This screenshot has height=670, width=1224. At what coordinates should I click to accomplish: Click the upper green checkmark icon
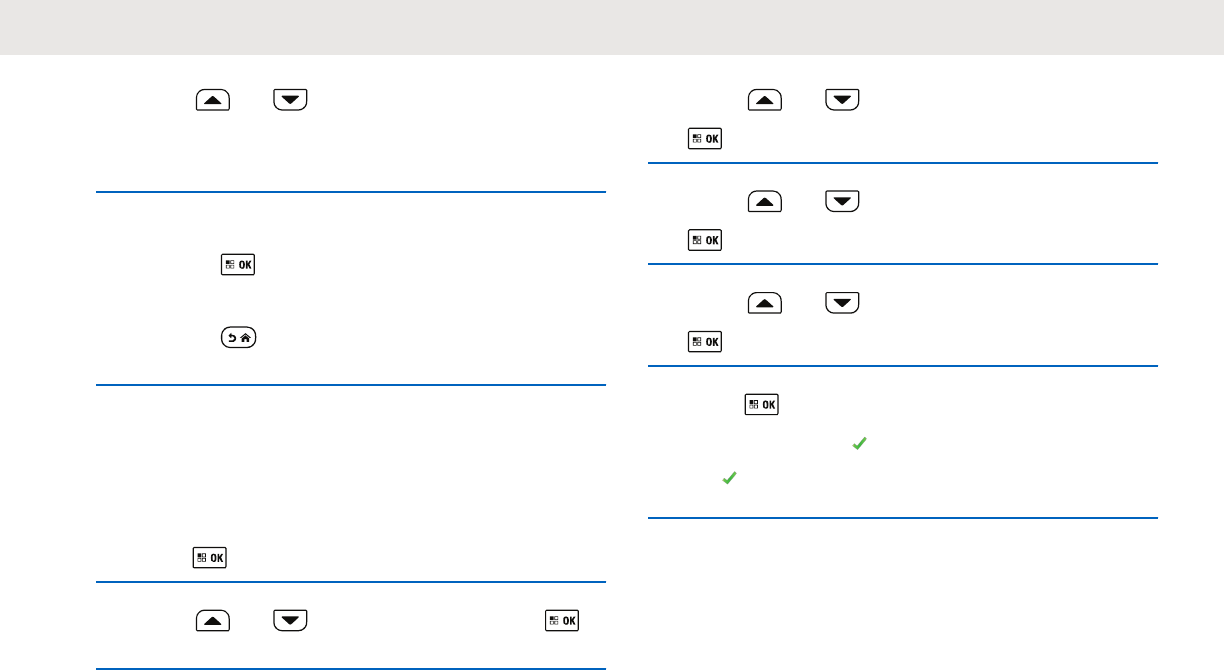(857, 442)
